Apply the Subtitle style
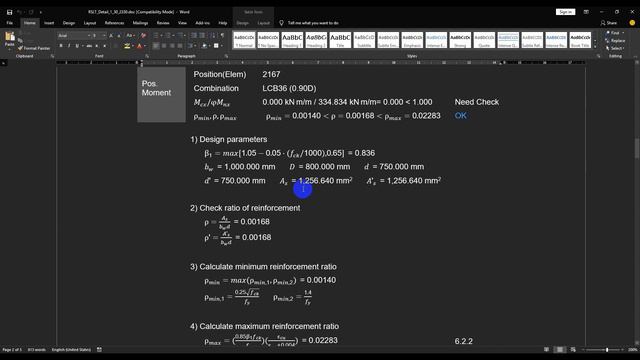The image size is (640, 360). click(x=364, y=40)
